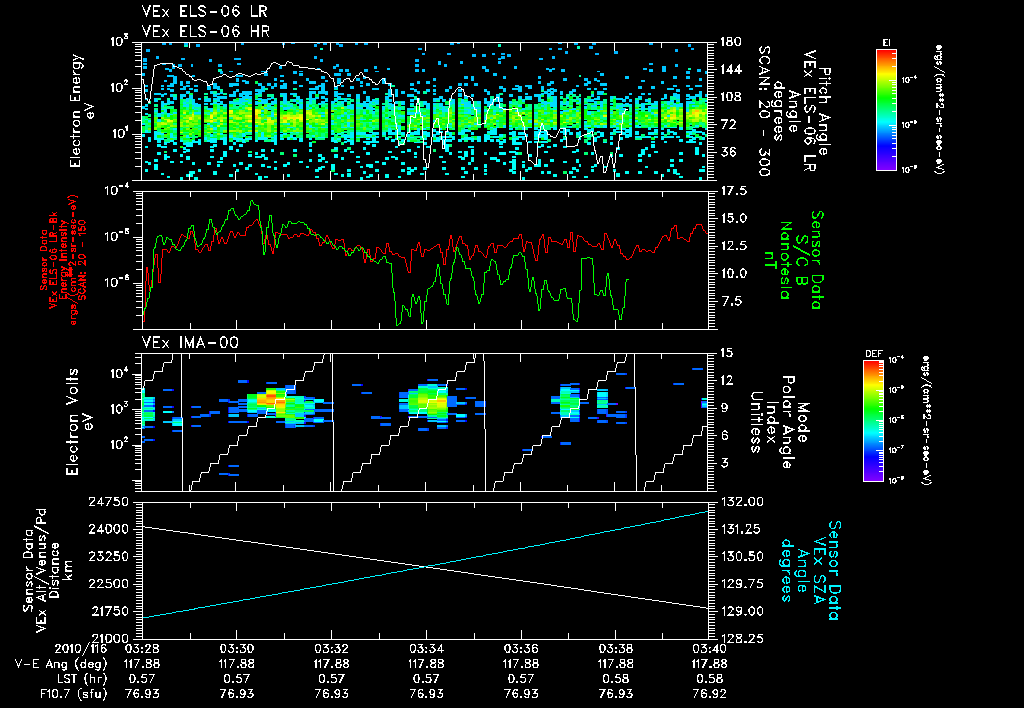Screen dimensions: 1024x708
Task: Click the '03:40' time tick label
Action: pos(710,649)
